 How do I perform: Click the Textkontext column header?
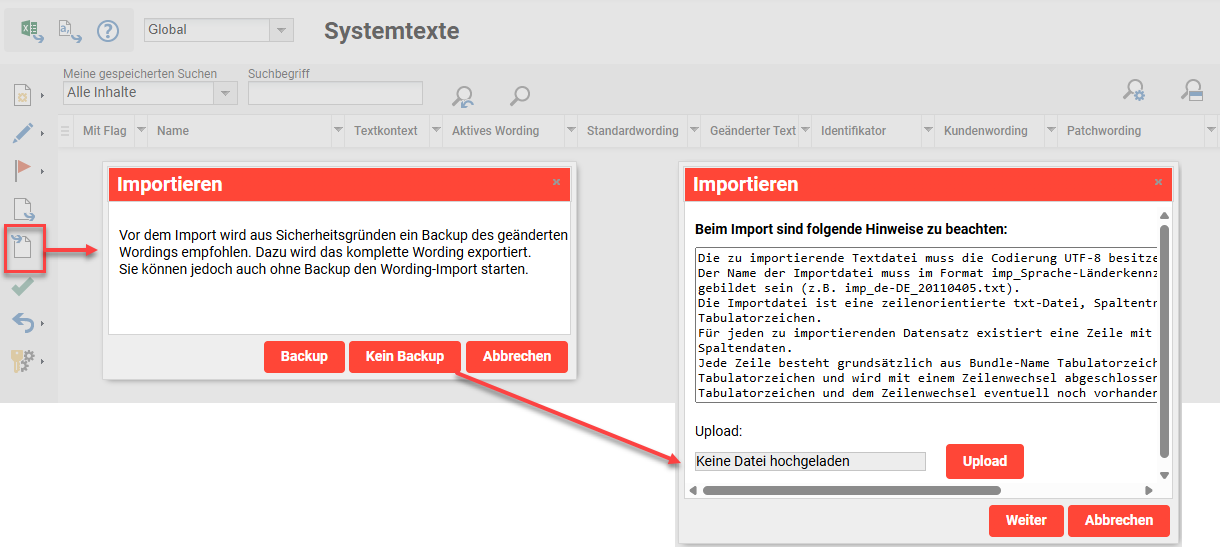coord(385,131)
